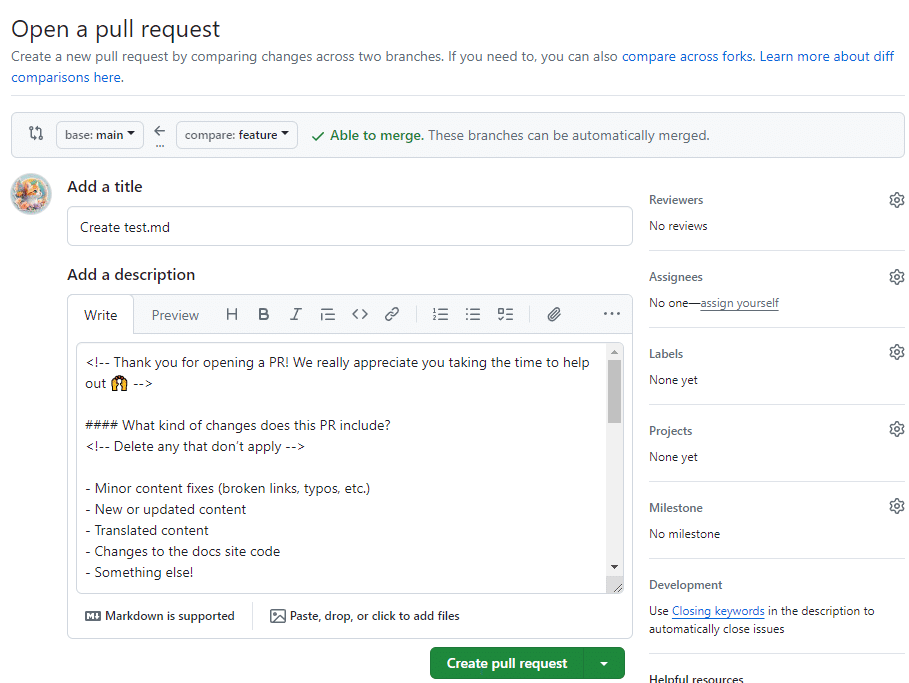Open more formatting options ellipsis
The image size is (909, 683).
[612, 314]
